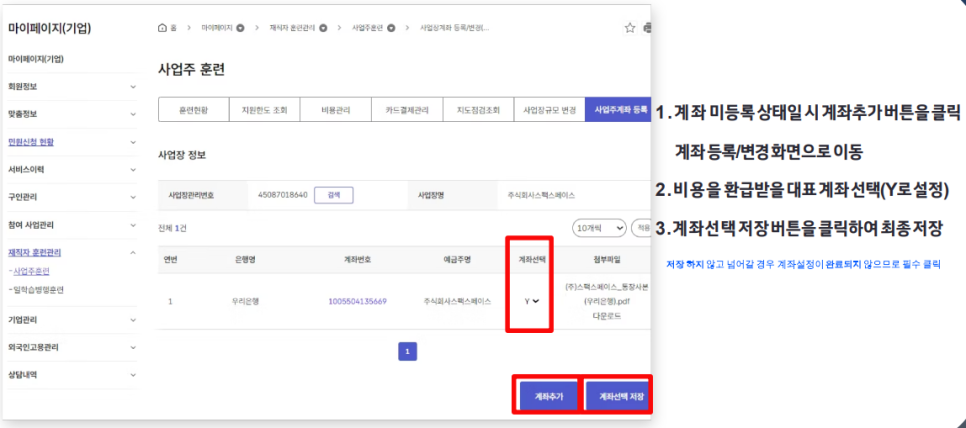The image size is (966, 428).
Task: Open the 10개씩 page-size dropdown
Action: pos(599,227)
